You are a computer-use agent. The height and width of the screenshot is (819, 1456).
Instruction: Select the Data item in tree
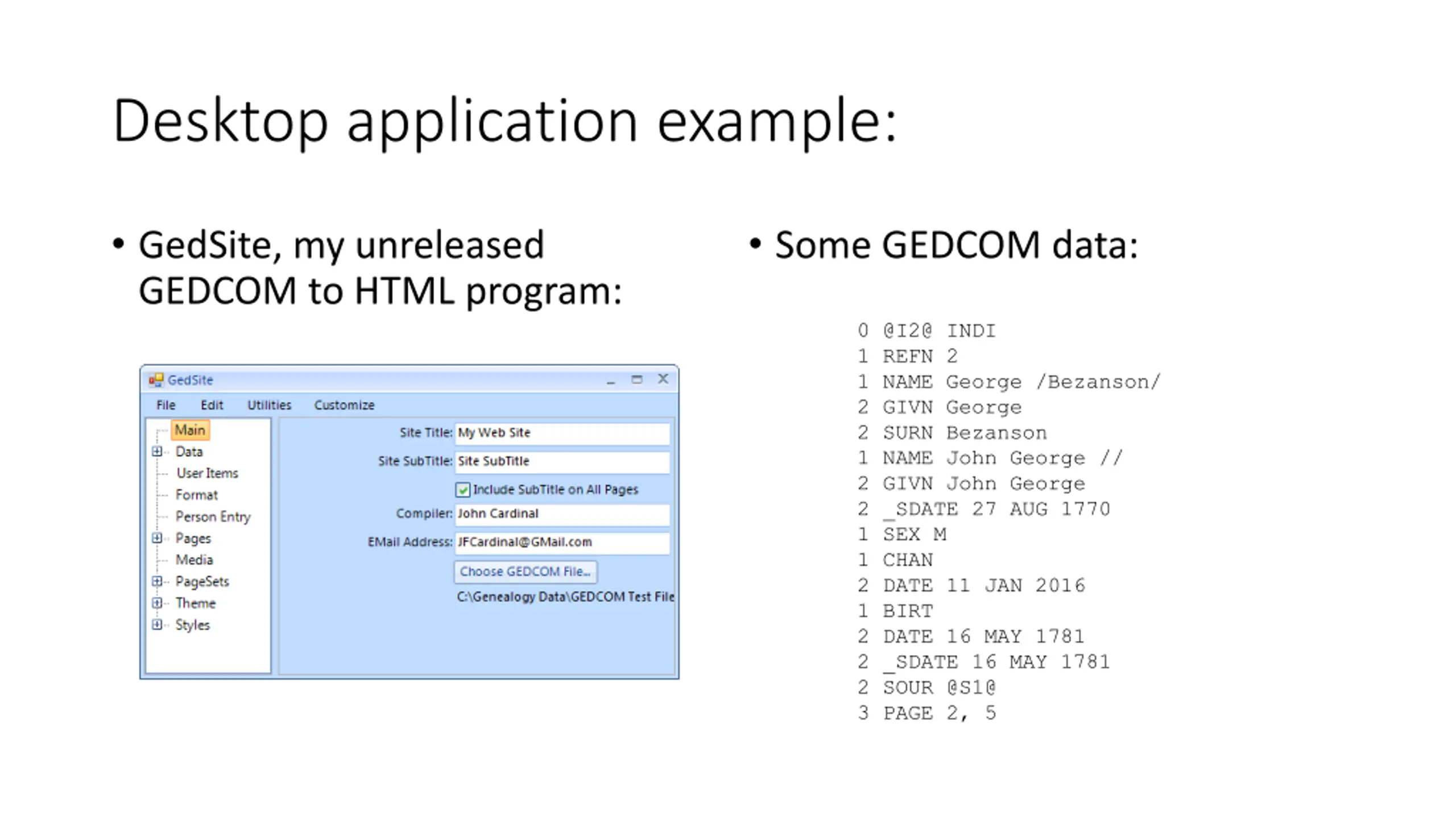189,452
